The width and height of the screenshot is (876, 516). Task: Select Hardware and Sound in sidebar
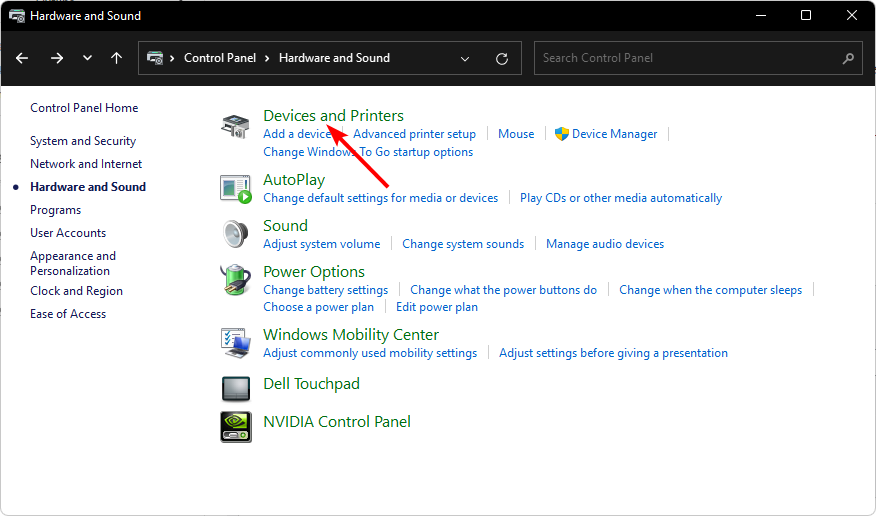tap(88, 187)
